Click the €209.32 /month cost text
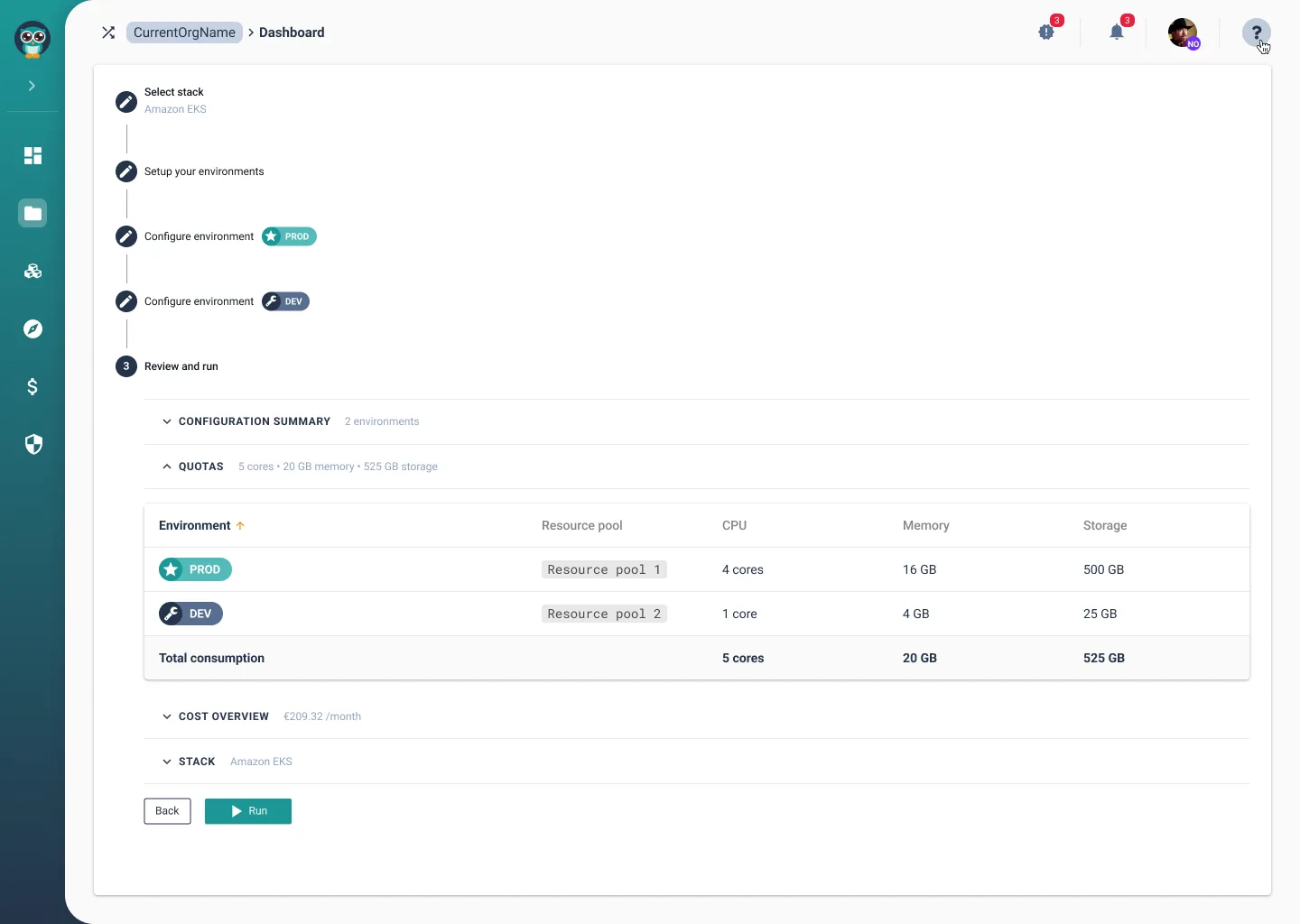Viewport: 1300px width, 924px height. 322,716
